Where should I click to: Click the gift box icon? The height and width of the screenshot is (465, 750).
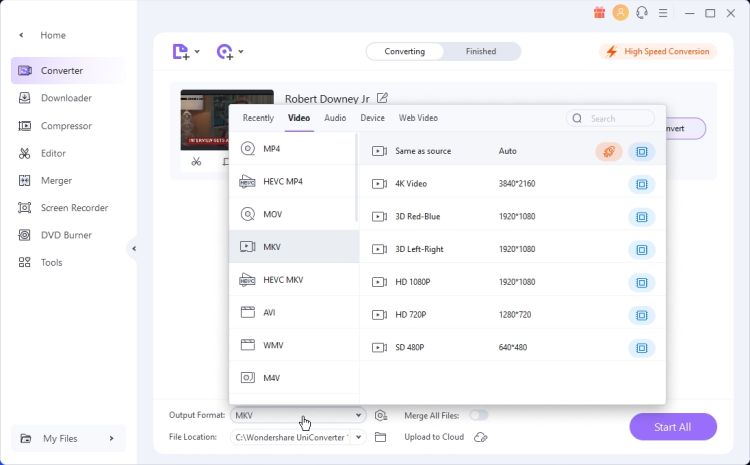pos(599,13)
